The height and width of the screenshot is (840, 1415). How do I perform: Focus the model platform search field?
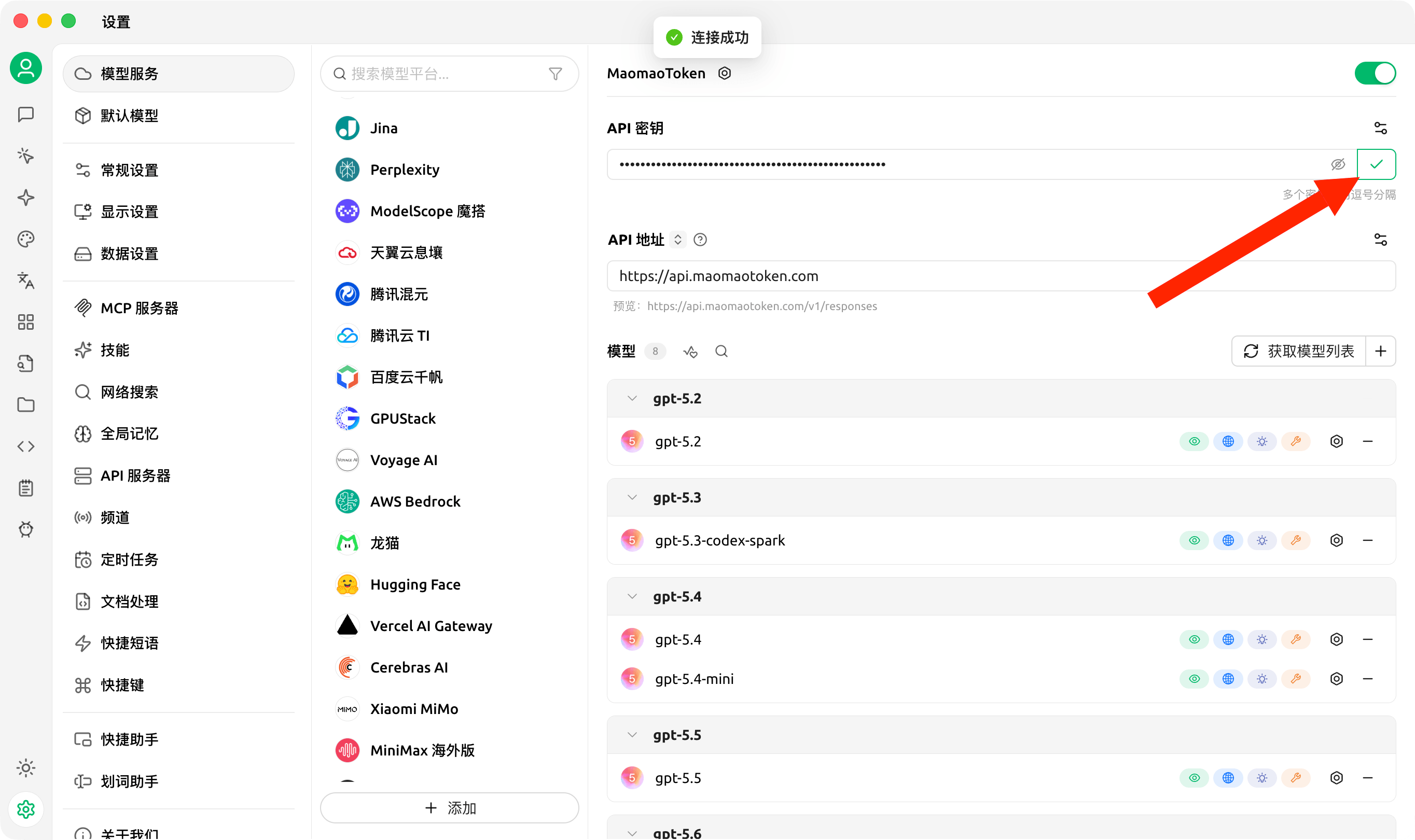pos(450,74)
